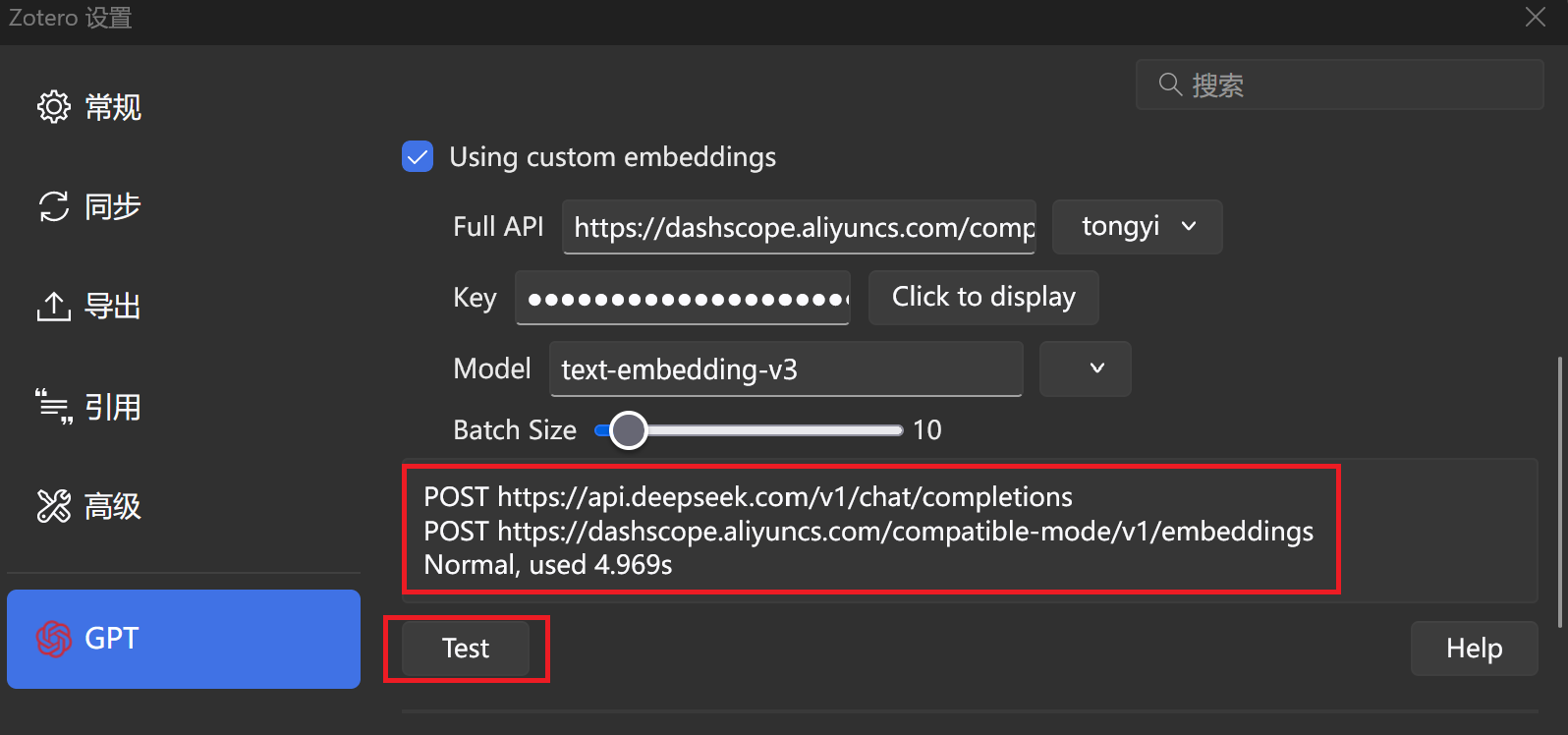Click the Advanced tools icon
1568x735 pixels.
tap(54, 506)
